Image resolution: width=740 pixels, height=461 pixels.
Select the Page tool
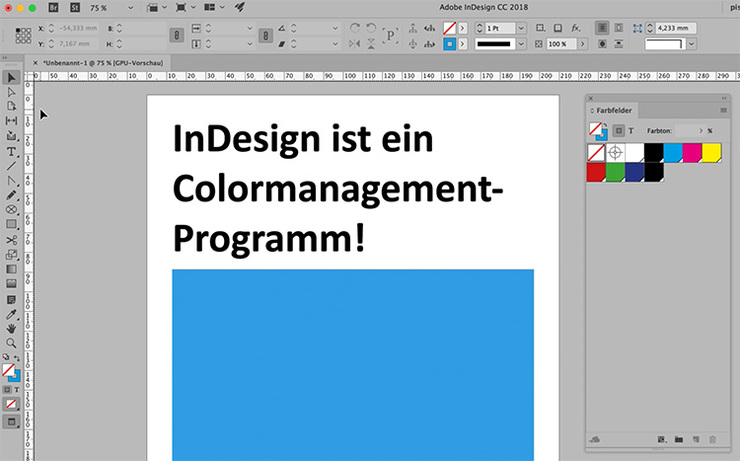pos(11,106)
